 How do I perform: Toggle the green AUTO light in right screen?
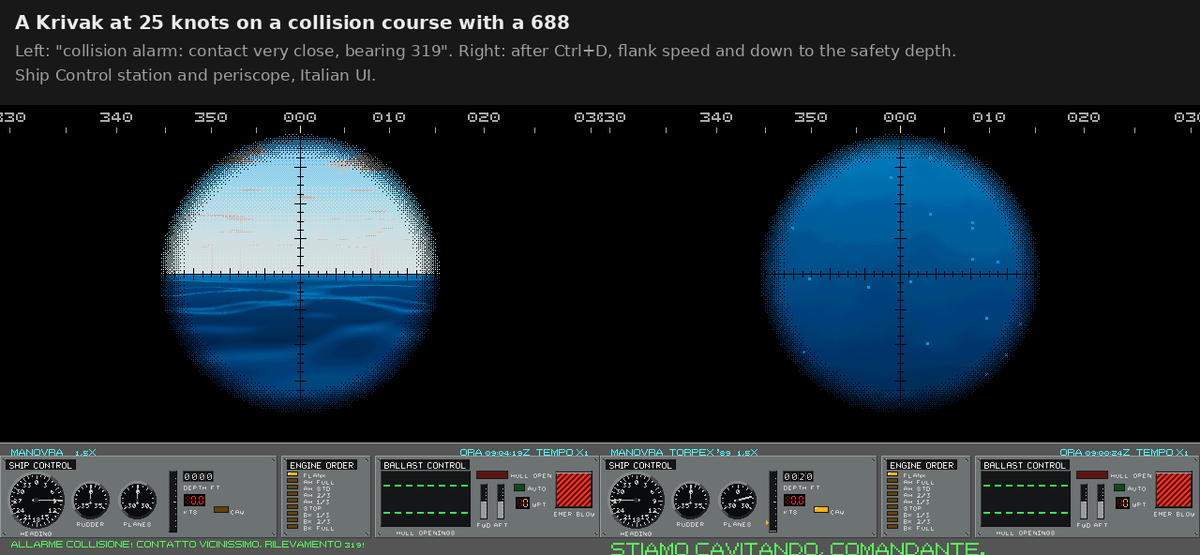pyautogui.click(x=1119, y=488)
